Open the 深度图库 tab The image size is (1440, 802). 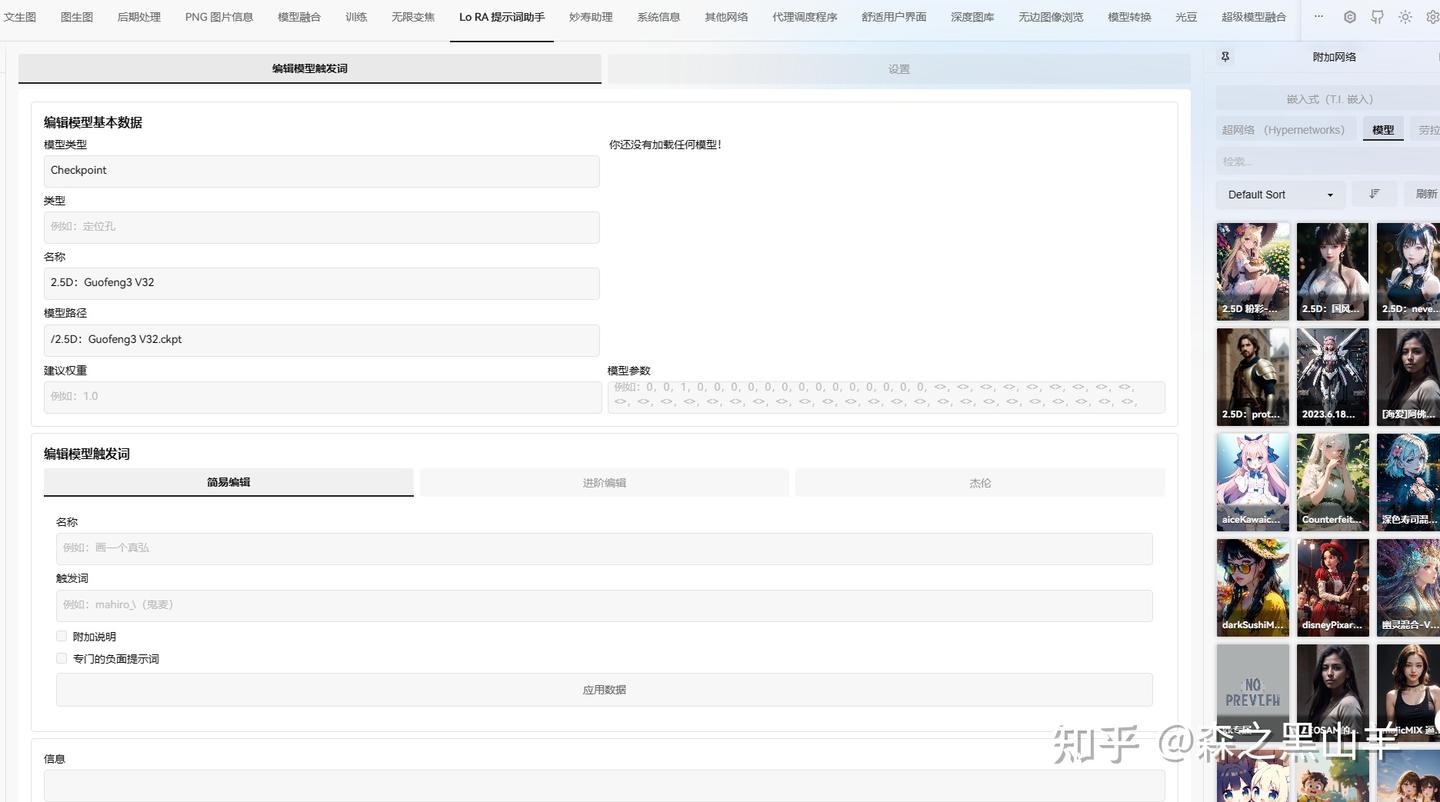pyautogui.click(x=972, y=17)
